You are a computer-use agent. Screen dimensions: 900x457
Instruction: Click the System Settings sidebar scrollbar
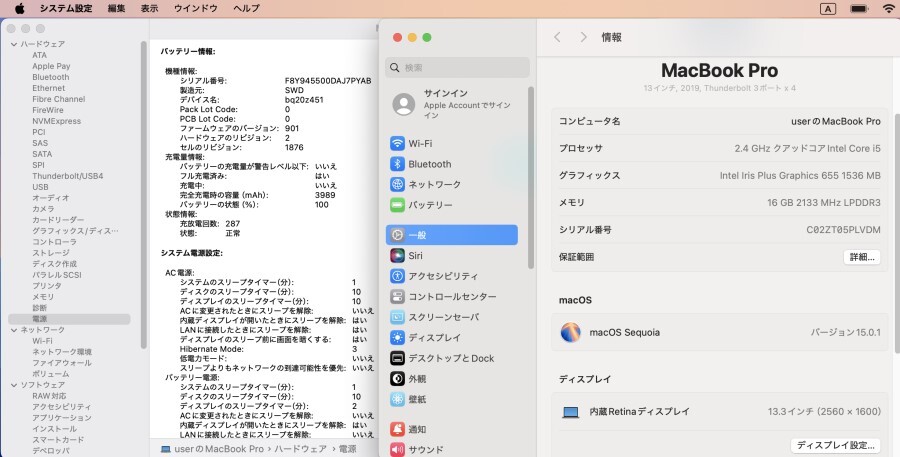531,178
